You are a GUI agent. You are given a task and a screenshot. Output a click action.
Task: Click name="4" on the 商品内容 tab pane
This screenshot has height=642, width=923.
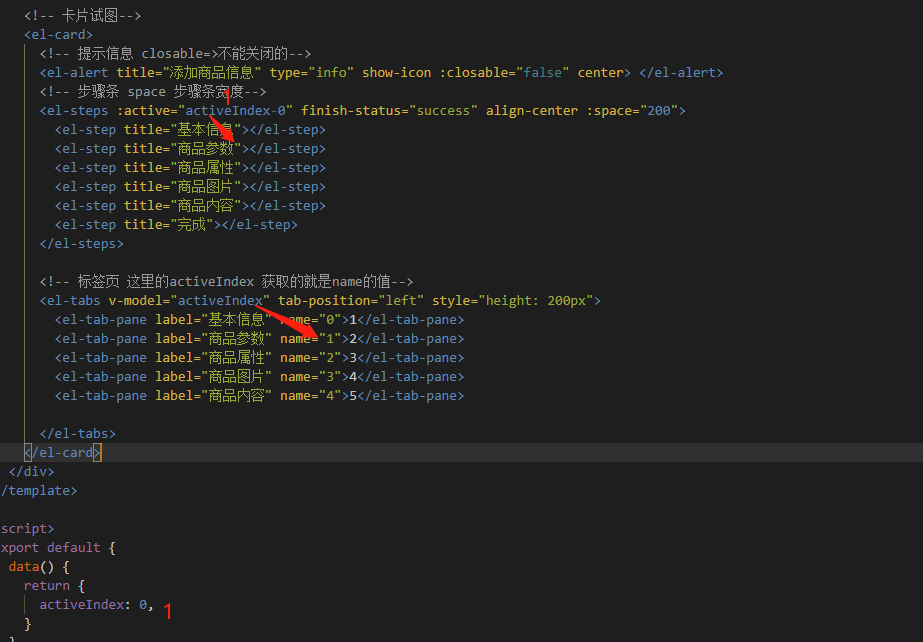pyautogui.click(x=311, y=395)
